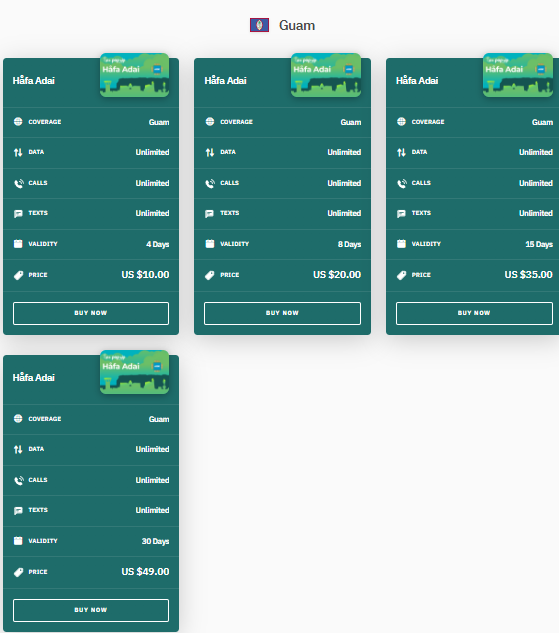Click the validity calendar icon in the 4 Days plan
Viewport: 559px width, 633px height.
18,244
